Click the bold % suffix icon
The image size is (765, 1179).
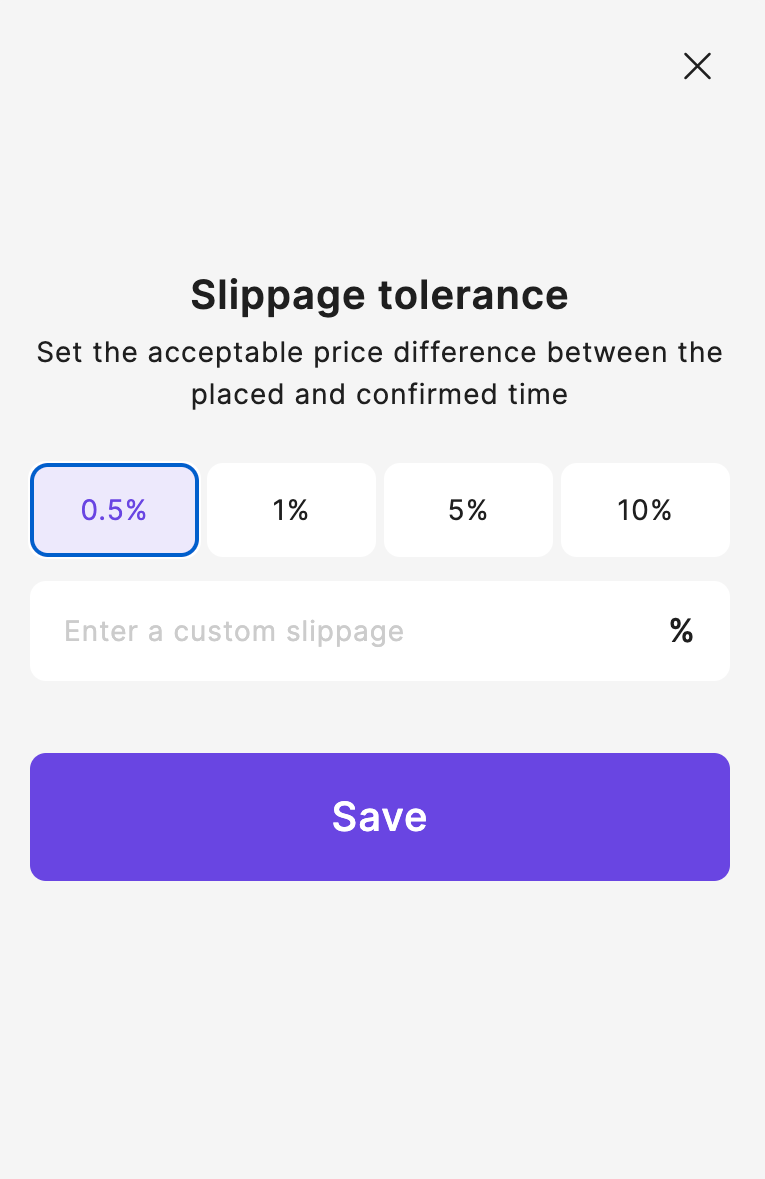[x=682, y=631]
